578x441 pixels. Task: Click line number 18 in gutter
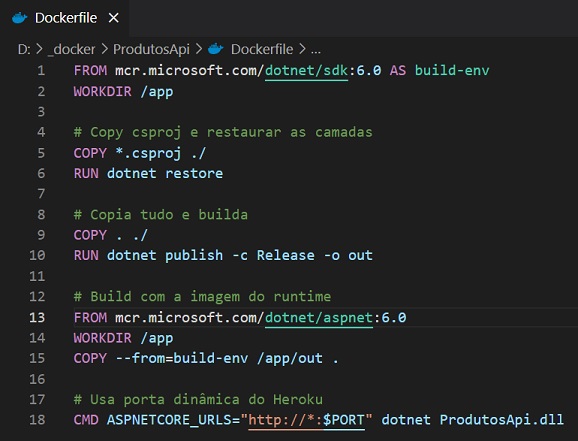click(x=37, y=420)
